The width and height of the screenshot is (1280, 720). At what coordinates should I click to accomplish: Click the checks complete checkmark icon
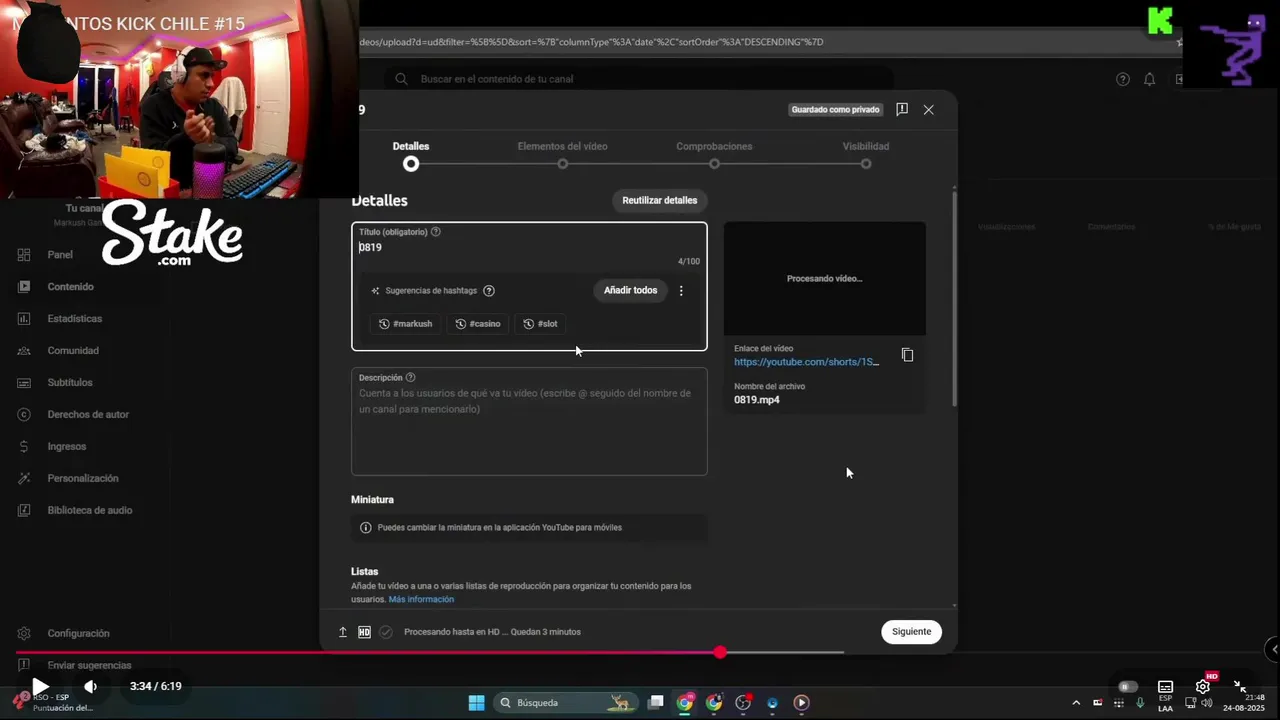(386, 632)
